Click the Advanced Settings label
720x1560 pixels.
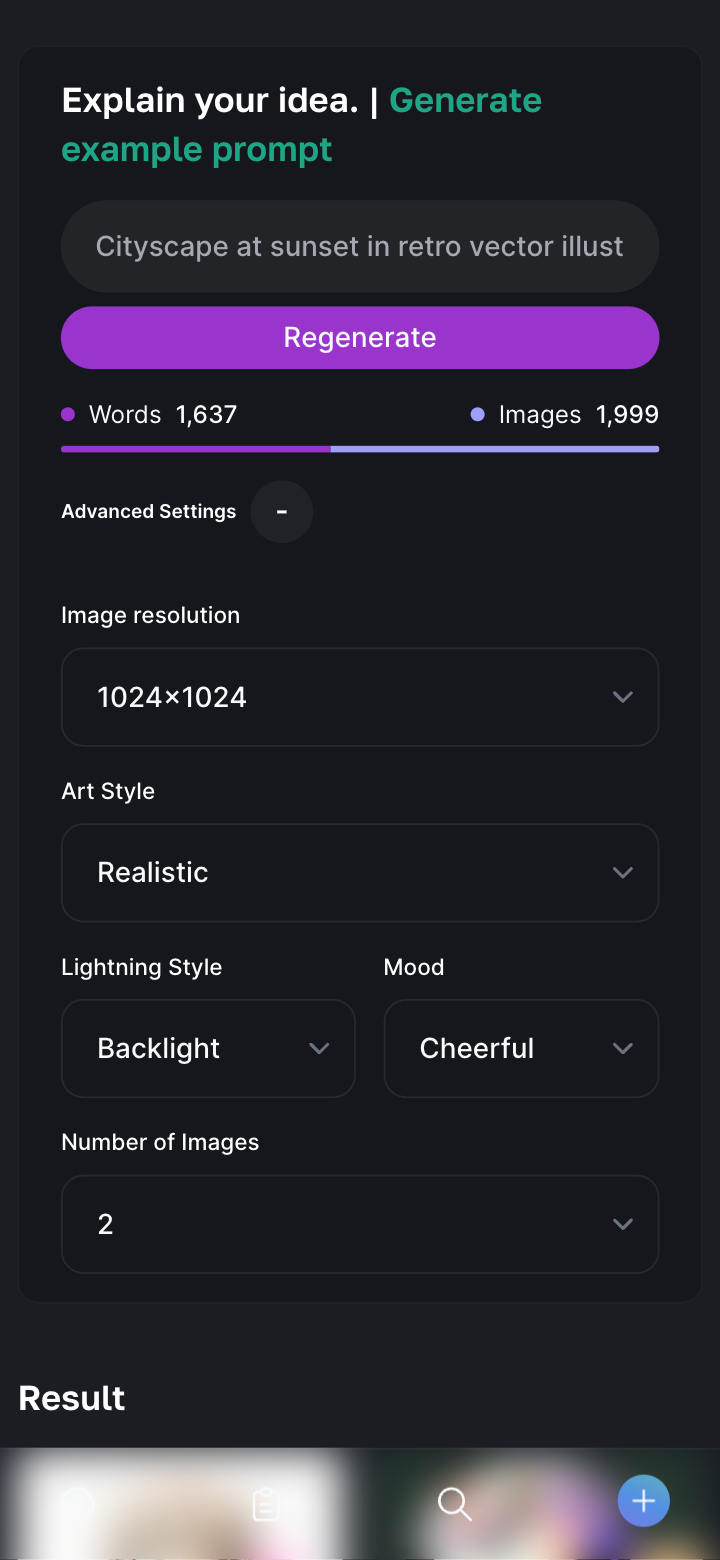coord(149,512)
